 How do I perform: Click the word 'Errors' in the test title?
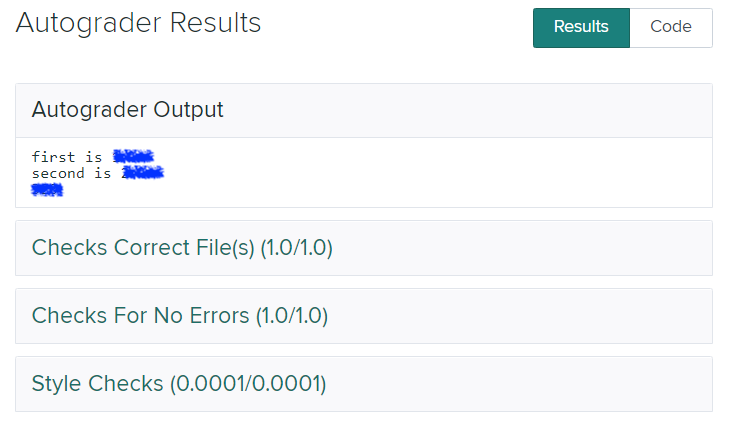point(217,316)
